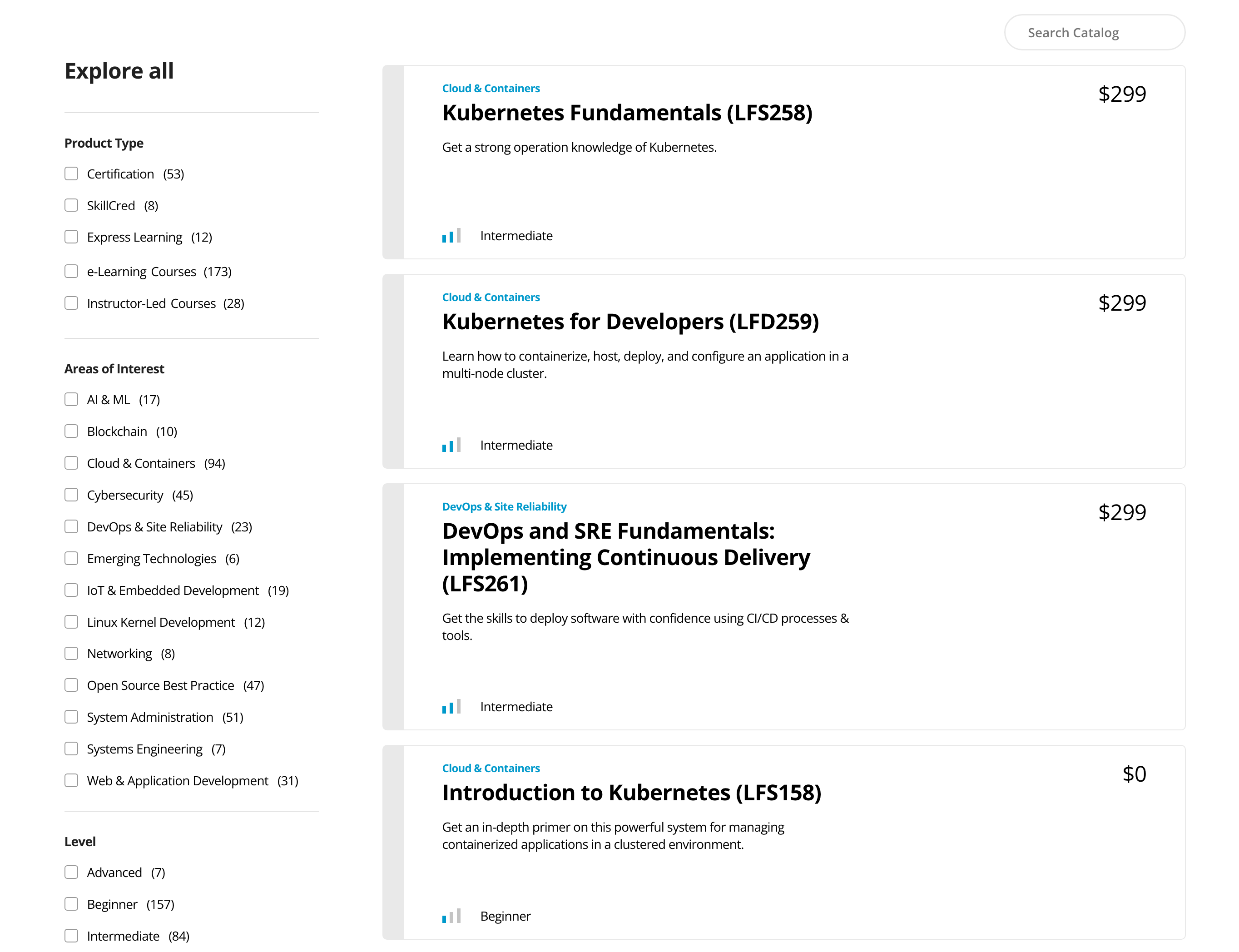Filter by Cloud & Containers checkbox
Viewport: 1239px width, 952px height.
(71, 463)
